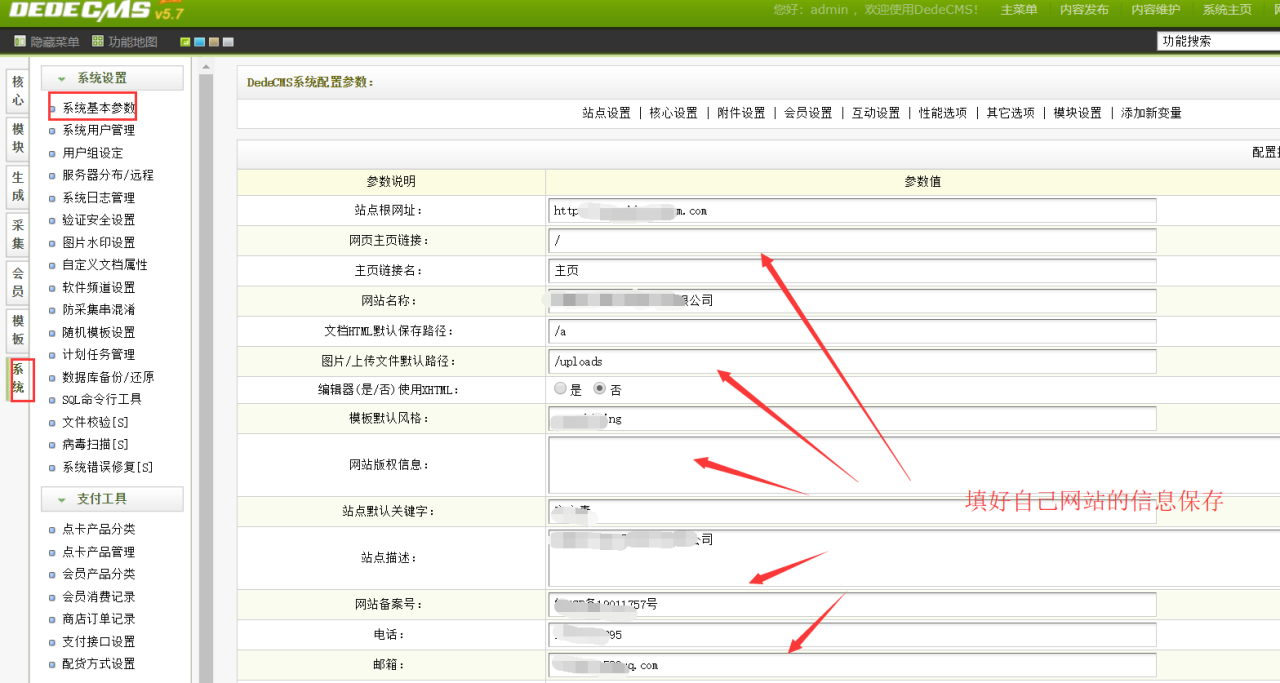
Task: Open the 会员设置 config tab
Action: (809, 113)
